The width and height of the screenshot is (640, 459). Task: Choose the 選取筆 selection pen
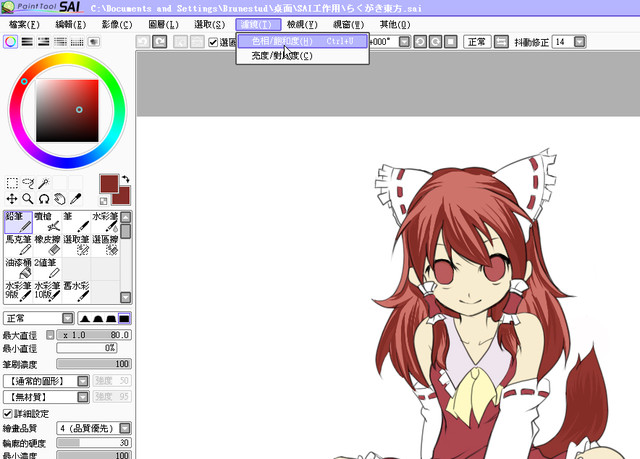click(x=76, y=245)
